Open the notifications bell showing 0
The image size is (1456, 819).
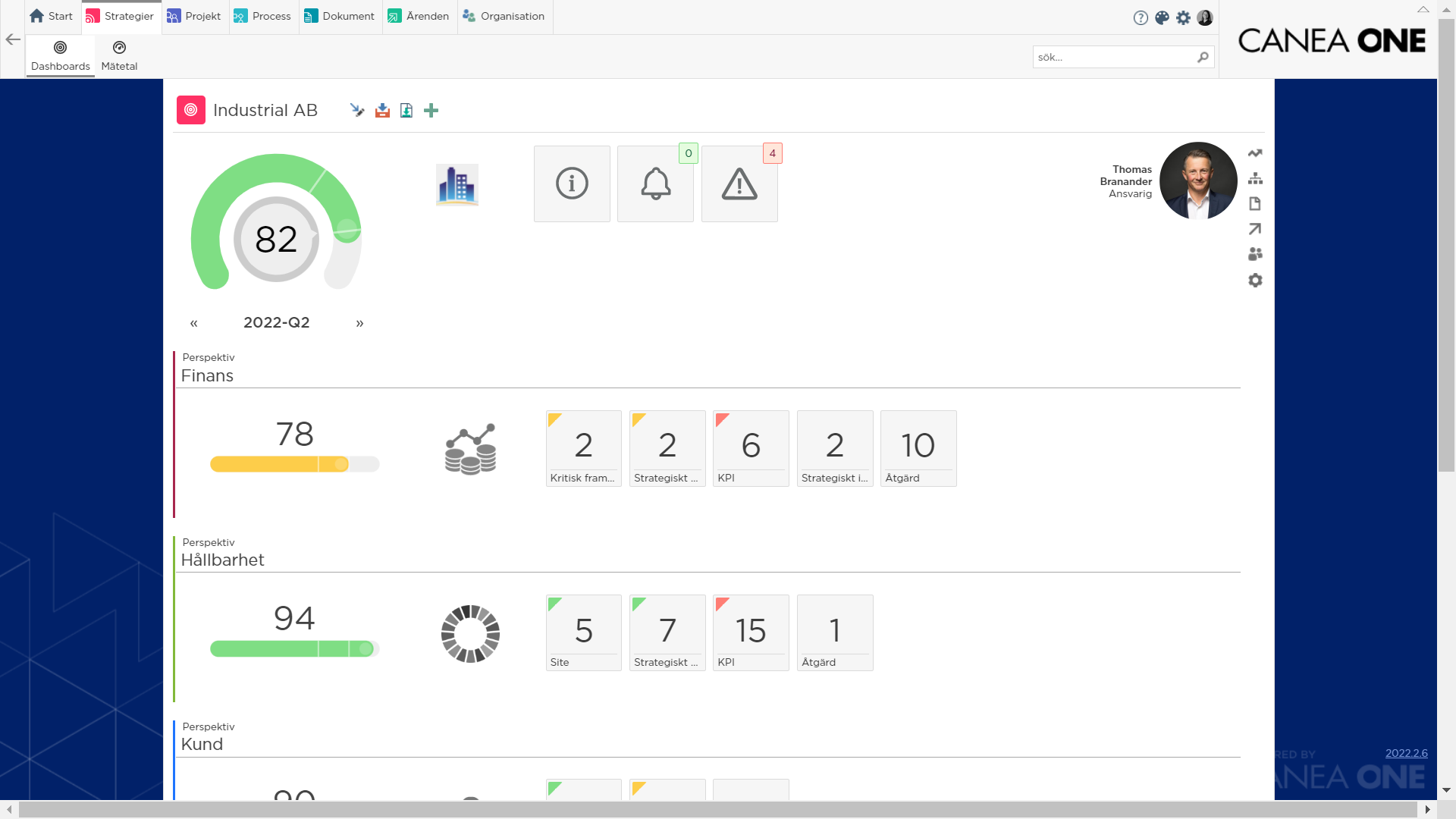[x=655, y=184]
